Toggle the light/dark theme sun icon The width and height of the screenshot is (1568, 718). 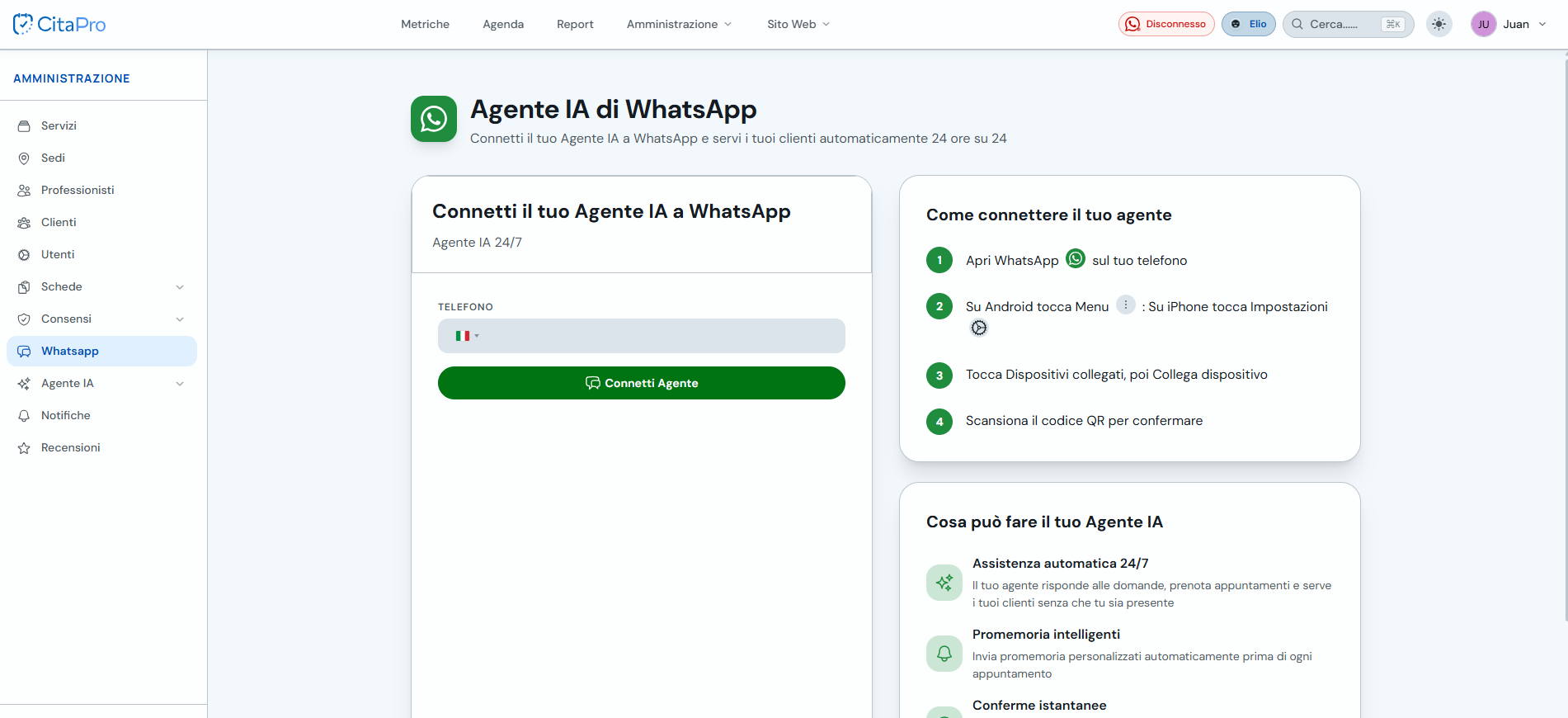coord(1439,24)
